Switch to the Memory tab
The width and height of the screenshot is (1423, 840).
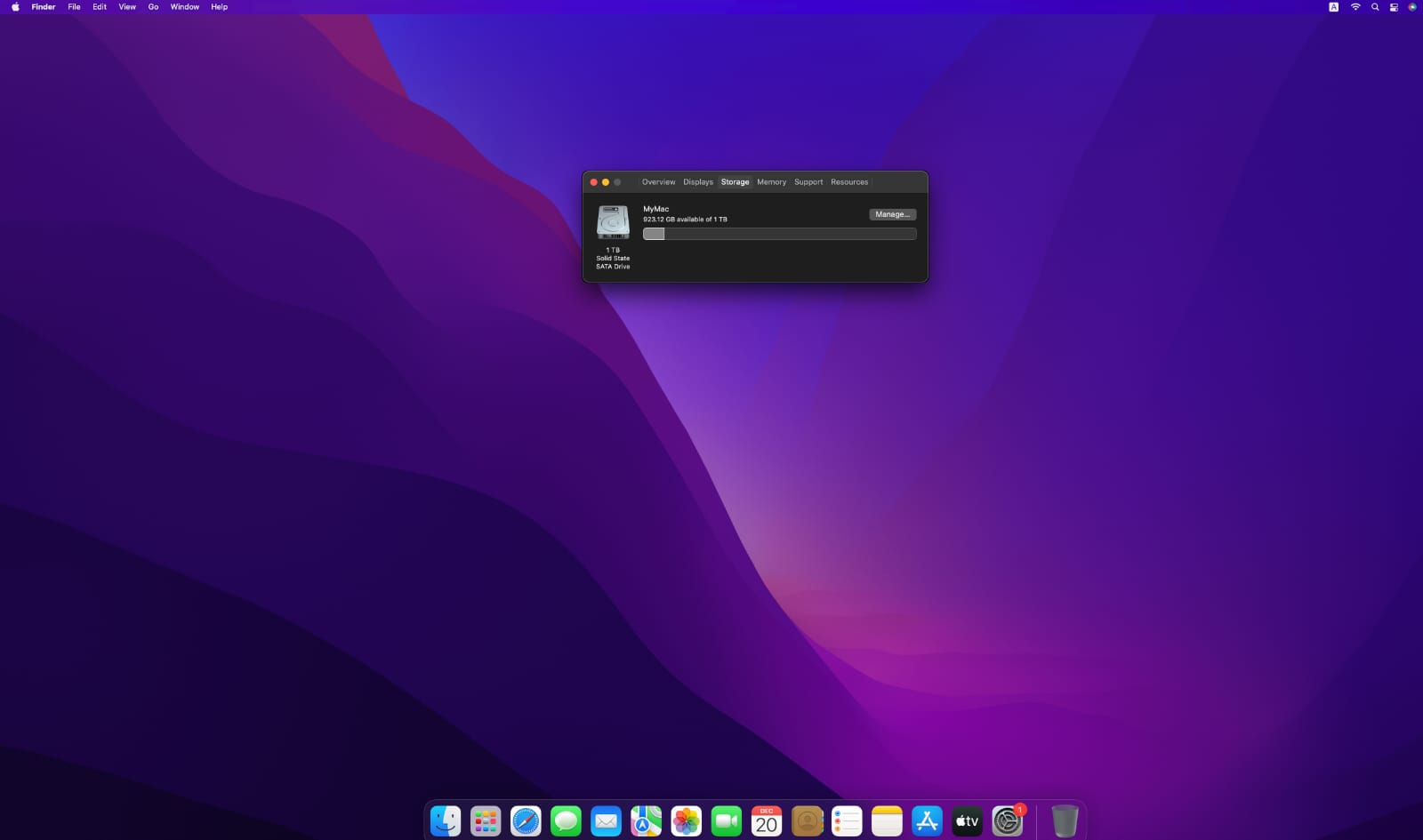coord(772,182)
